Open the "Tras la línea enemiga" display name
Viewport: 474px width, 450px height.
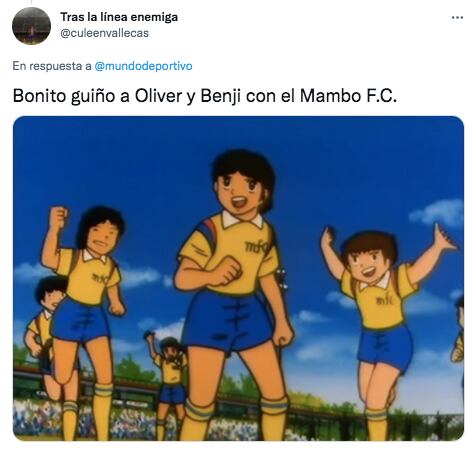pyautogui.click(x=119, y=17)
